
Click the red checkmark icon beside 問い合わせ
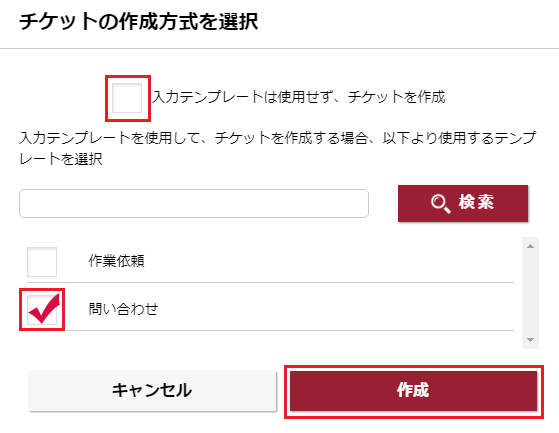click(x=45, y=308)
